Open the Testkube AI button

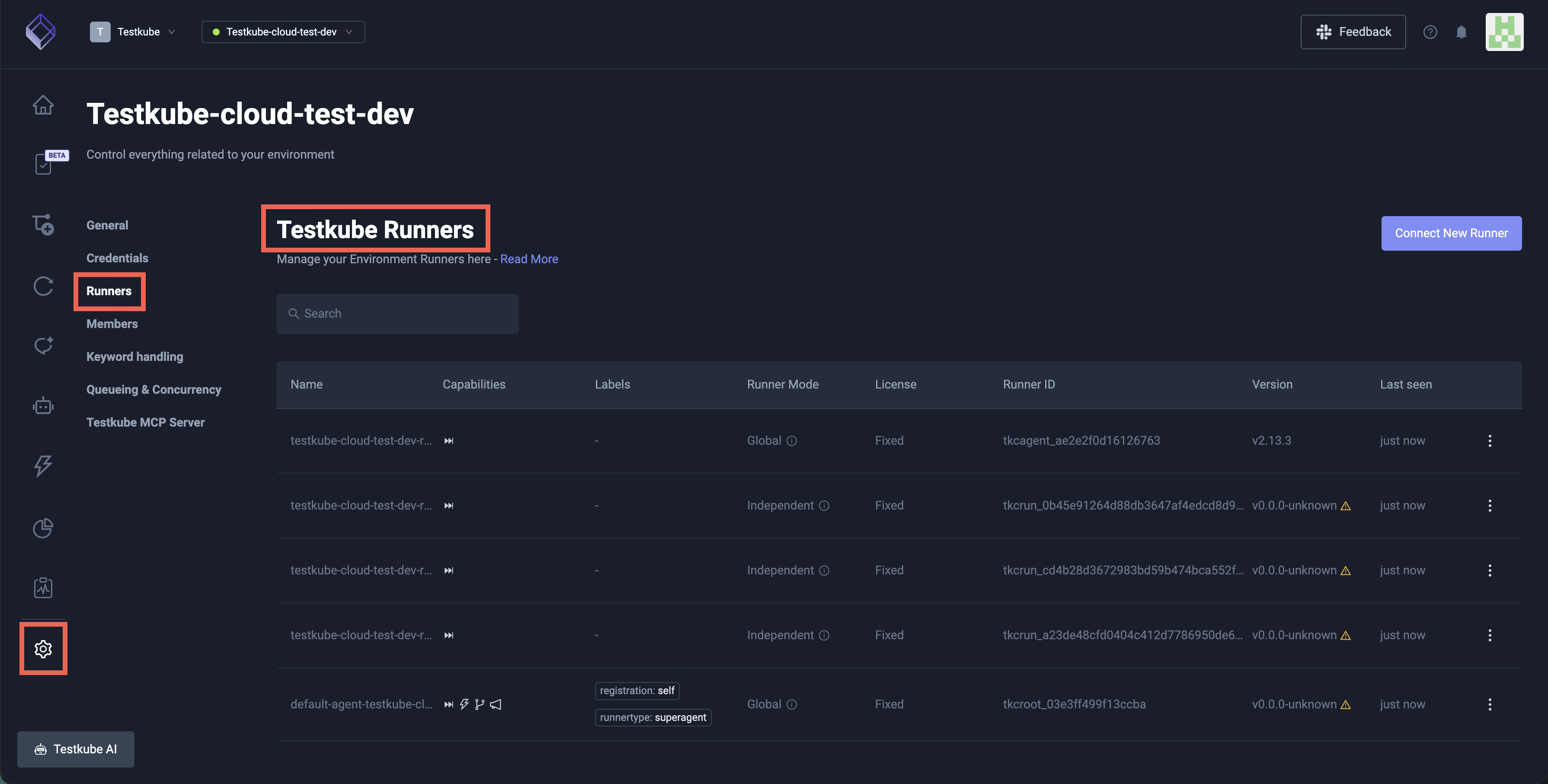point(76,749)
